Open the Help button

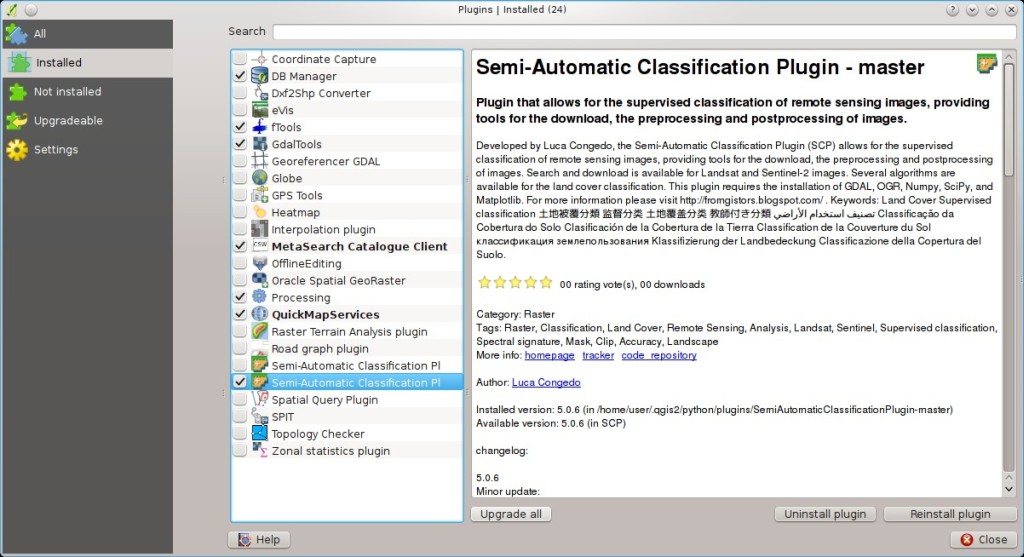click(259, 539)
